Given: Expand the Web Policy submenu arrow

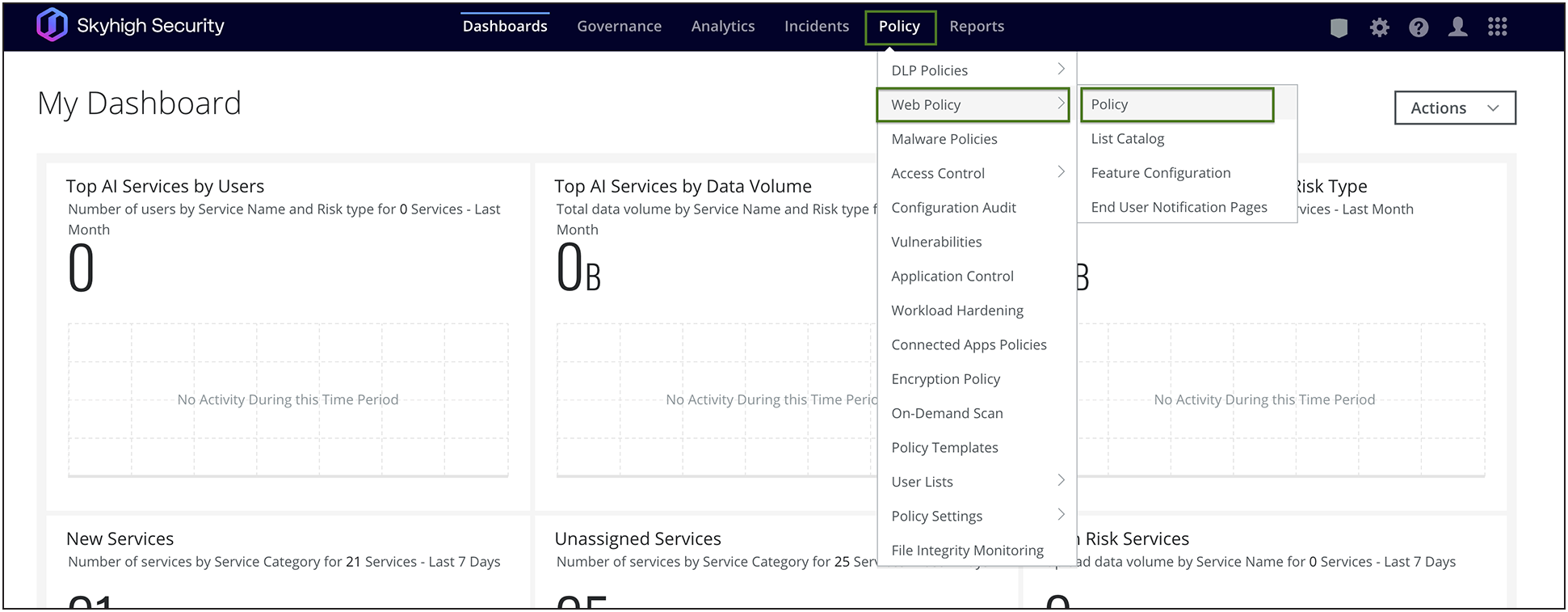Looking at the screenshot, I should coord(1061,103).
